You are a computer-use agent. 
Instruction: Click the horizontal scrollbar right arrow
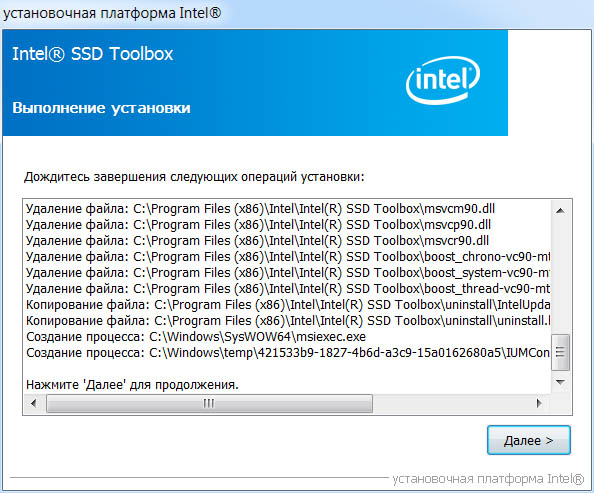pos(540,403)
